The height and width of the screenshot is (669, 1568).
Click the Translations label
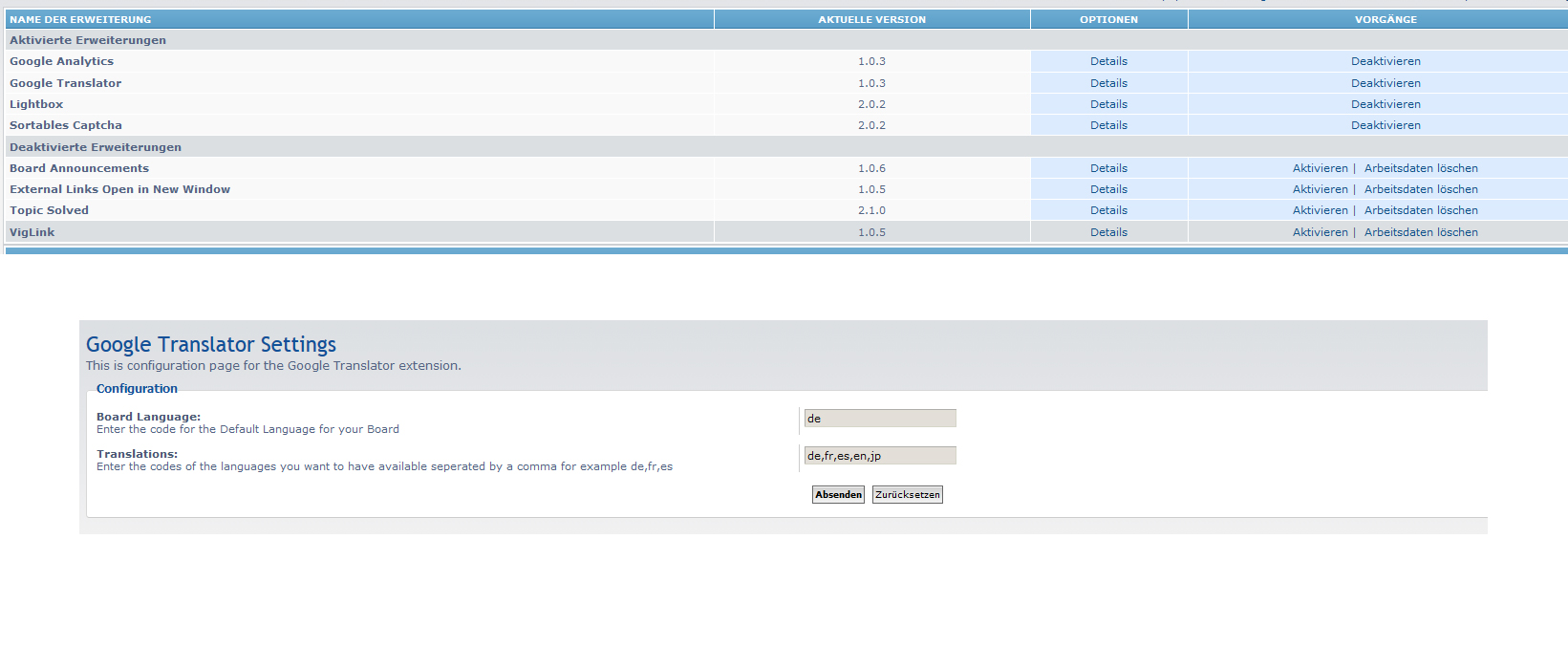pos(137,454)
